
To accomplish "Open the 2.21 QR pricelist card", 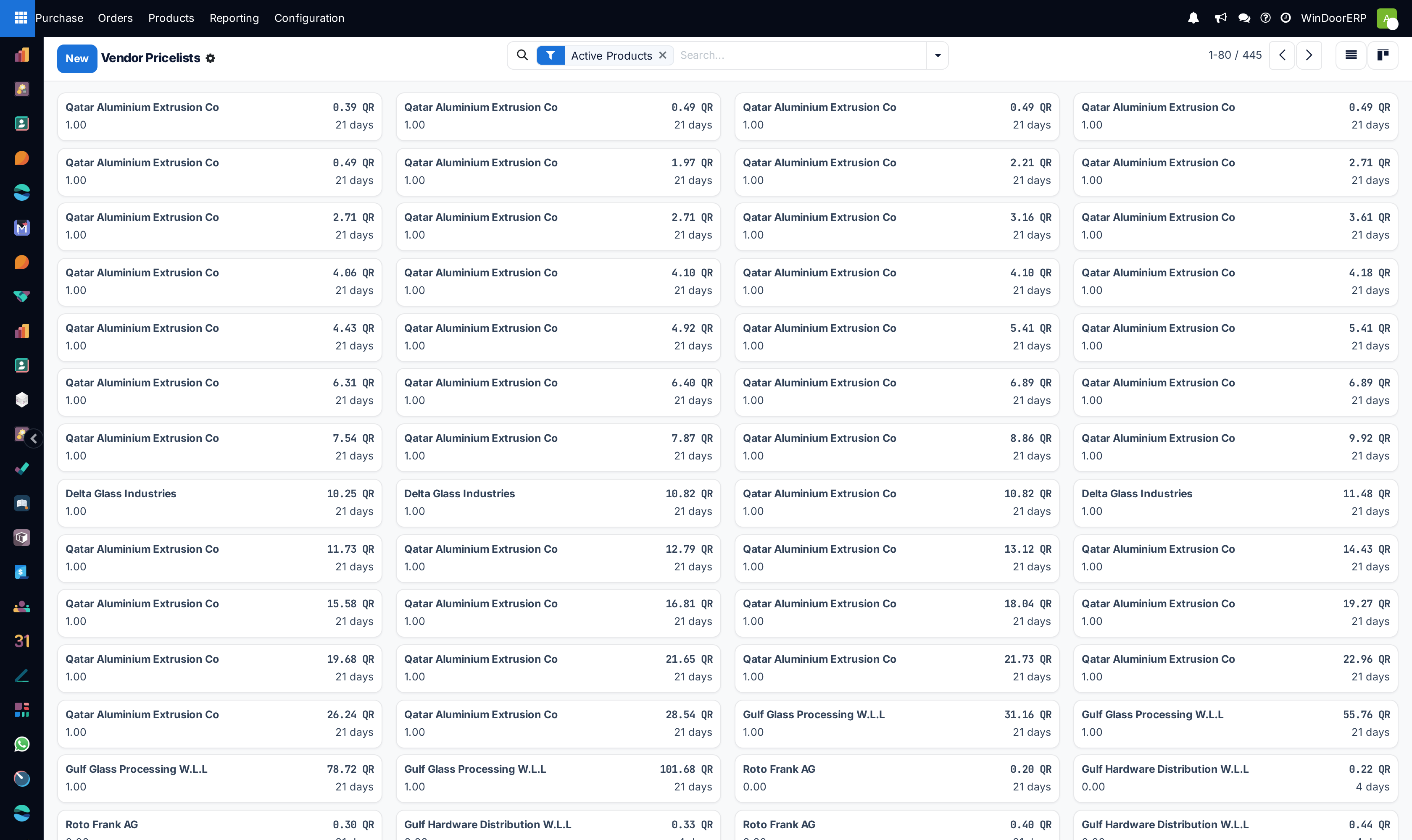I will [897, 172].
